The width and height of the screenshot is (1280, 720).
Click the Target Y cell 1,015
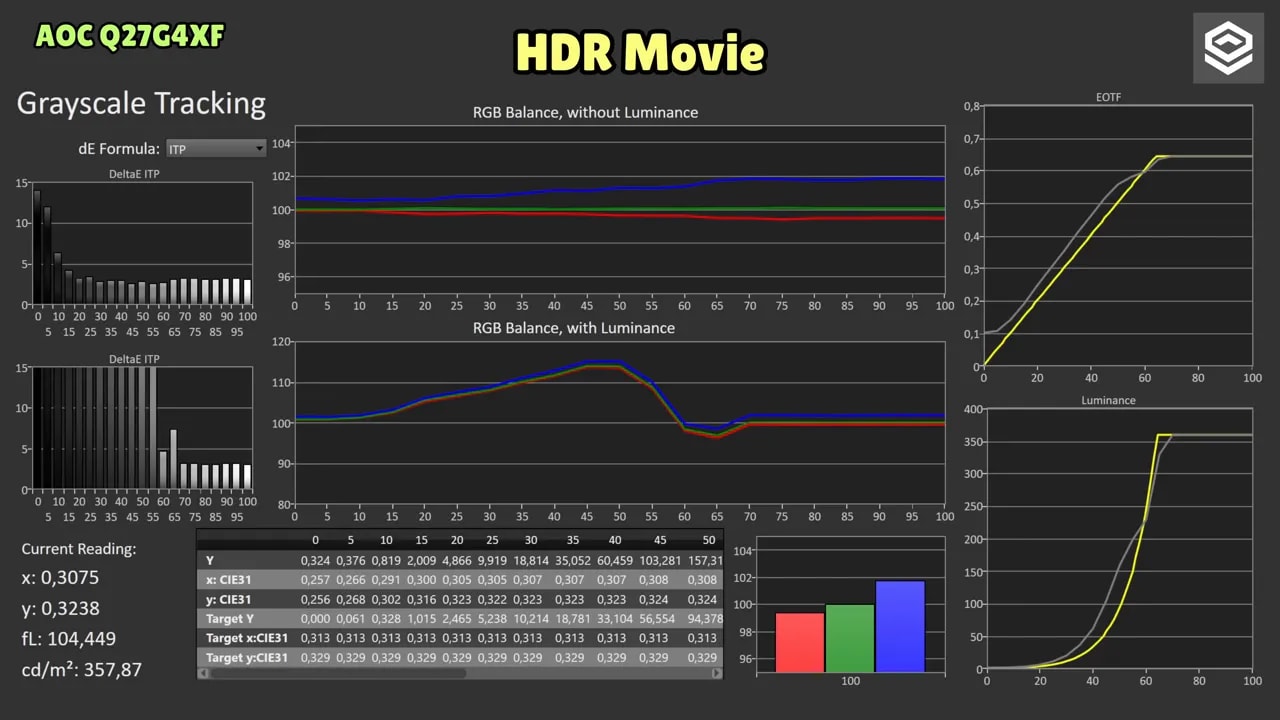(421, 619)
